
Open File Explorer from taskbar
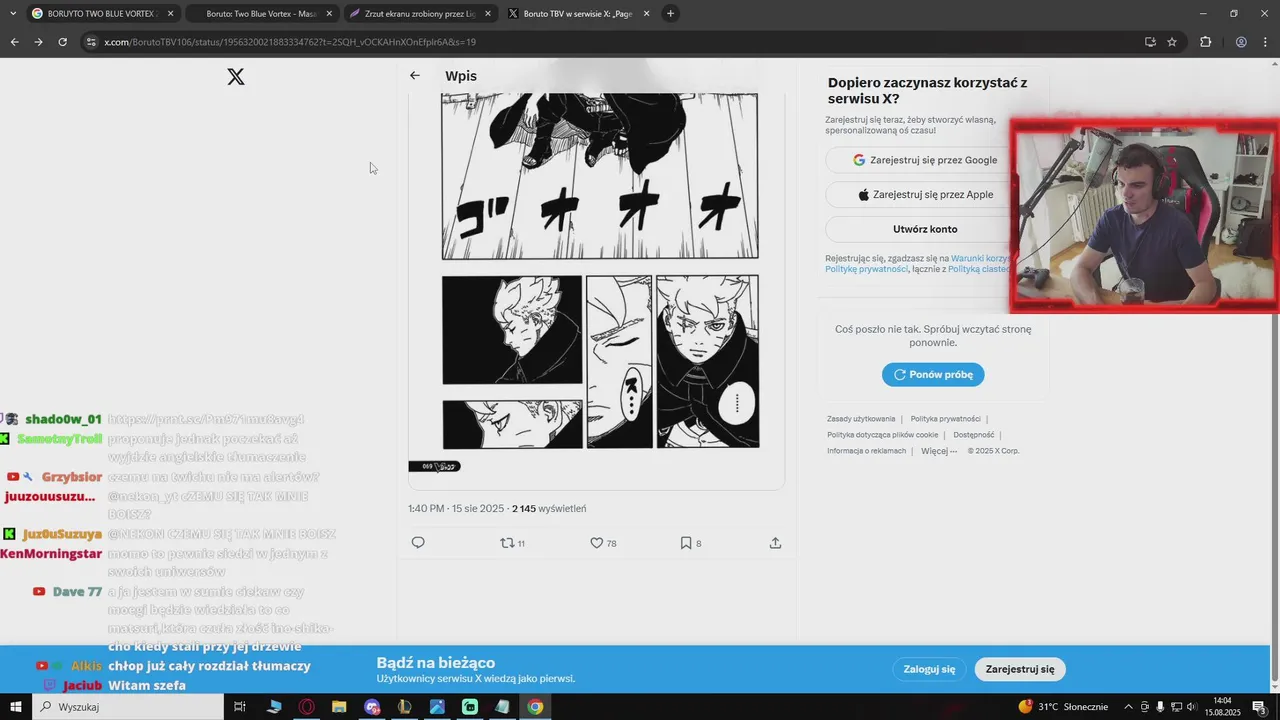(x=339, y=707)
